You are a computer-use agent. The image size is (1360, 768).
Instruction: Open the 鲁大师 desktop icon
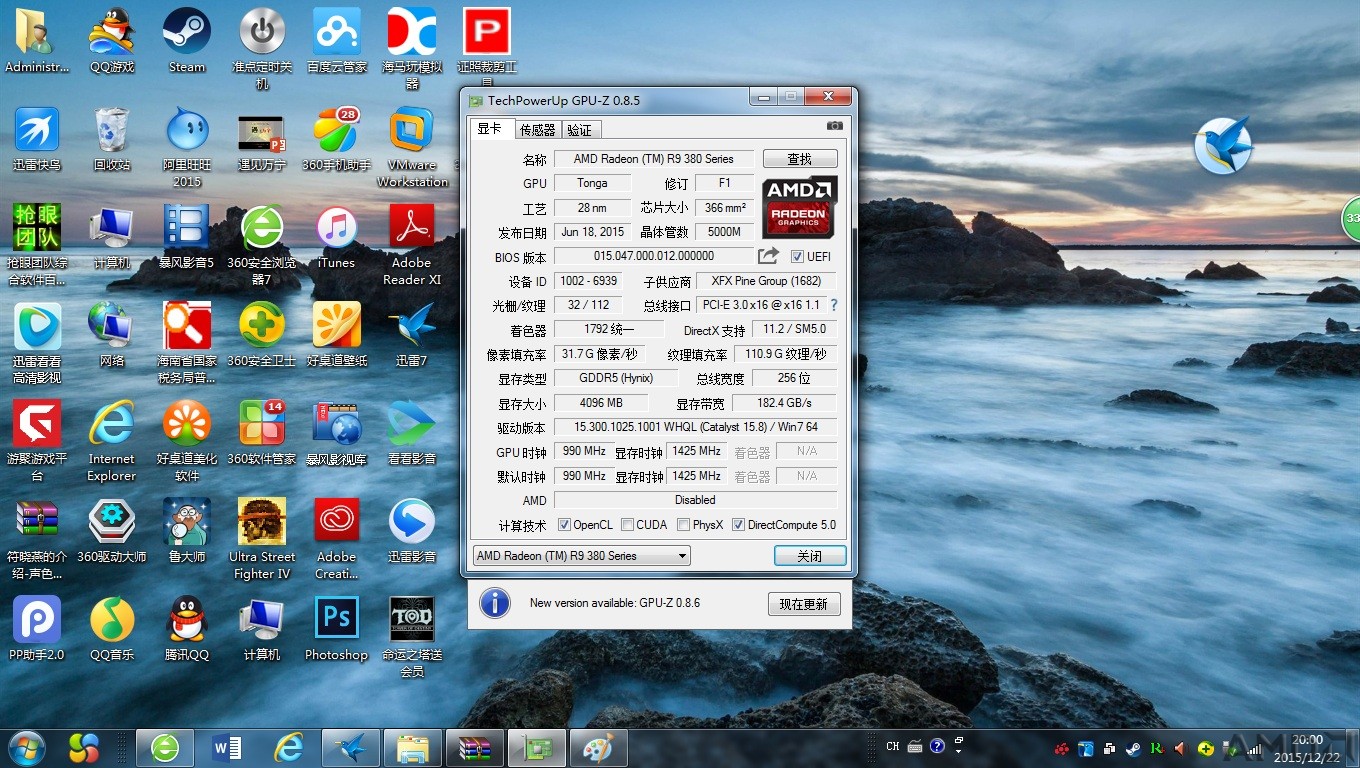click(x=187, y=531)
